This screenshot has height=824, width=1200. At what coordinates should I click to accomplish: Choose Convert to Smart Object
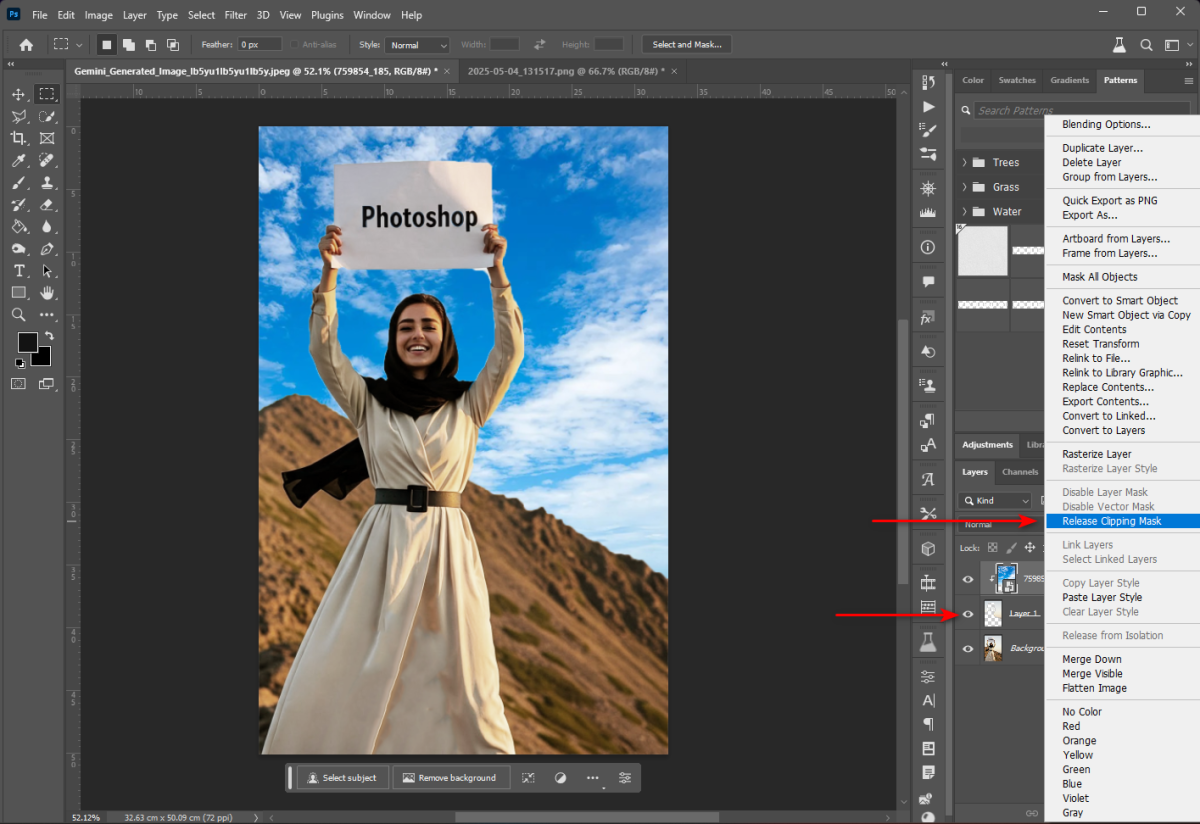tap(1121, 300)
